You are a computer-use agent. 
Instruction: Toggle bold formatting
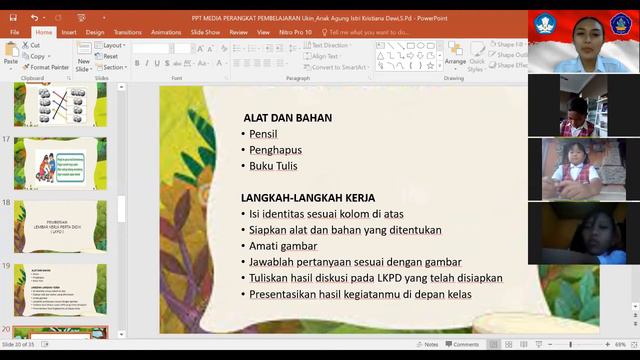click(x=137, y=63)
